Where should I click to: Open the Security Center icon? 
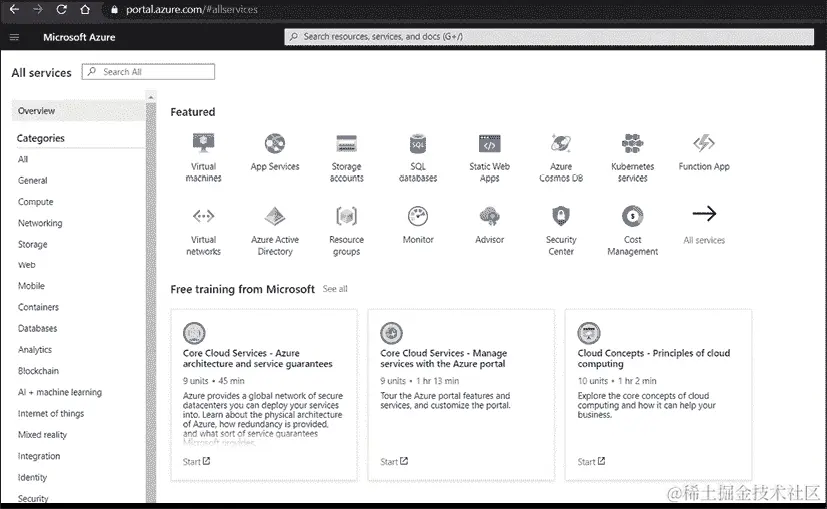pyautogui.click(x=561, y=216)
